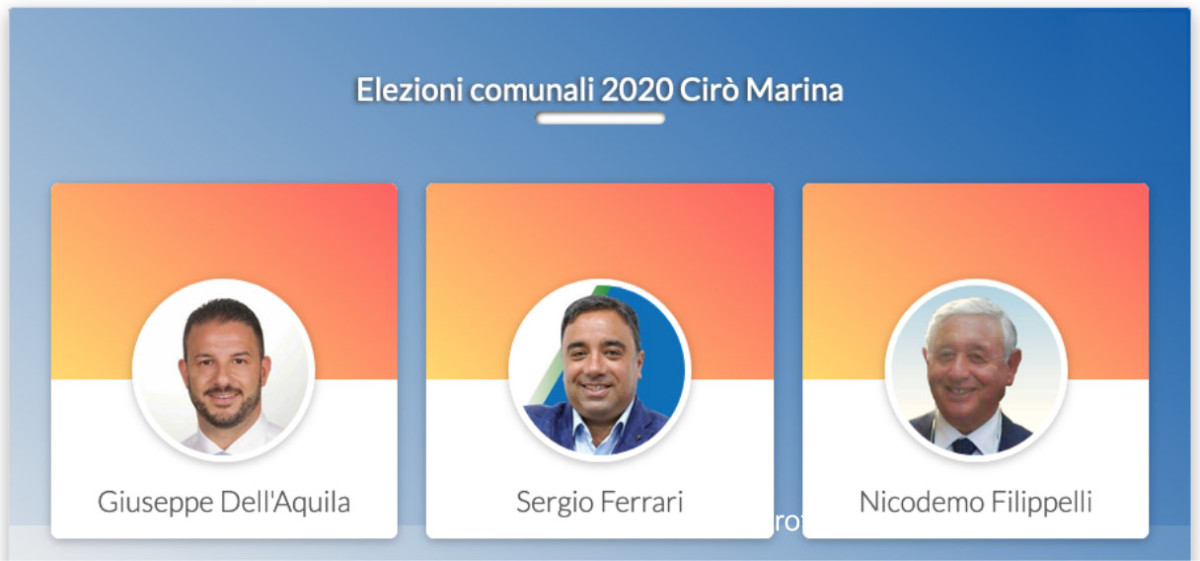The height and width of the screenshot is (561, 1200).
Task: Select Nicodemo Filippelli's circular profile photo
Action: tap(975, 370)
